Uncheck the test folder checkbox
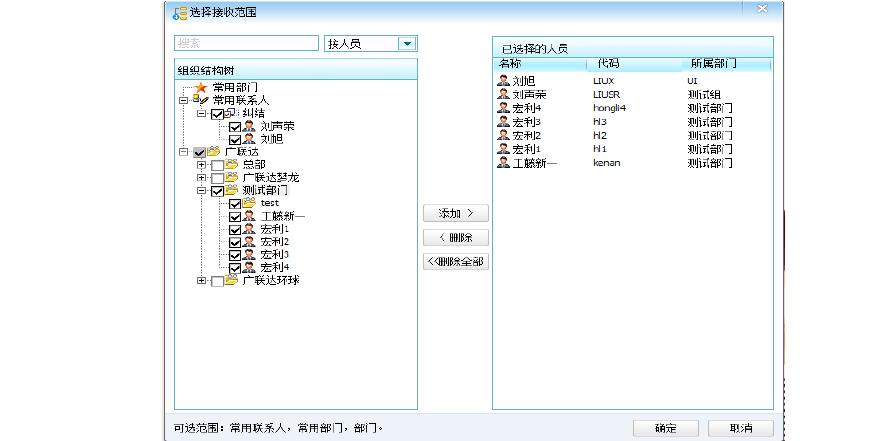 point(235,203)
